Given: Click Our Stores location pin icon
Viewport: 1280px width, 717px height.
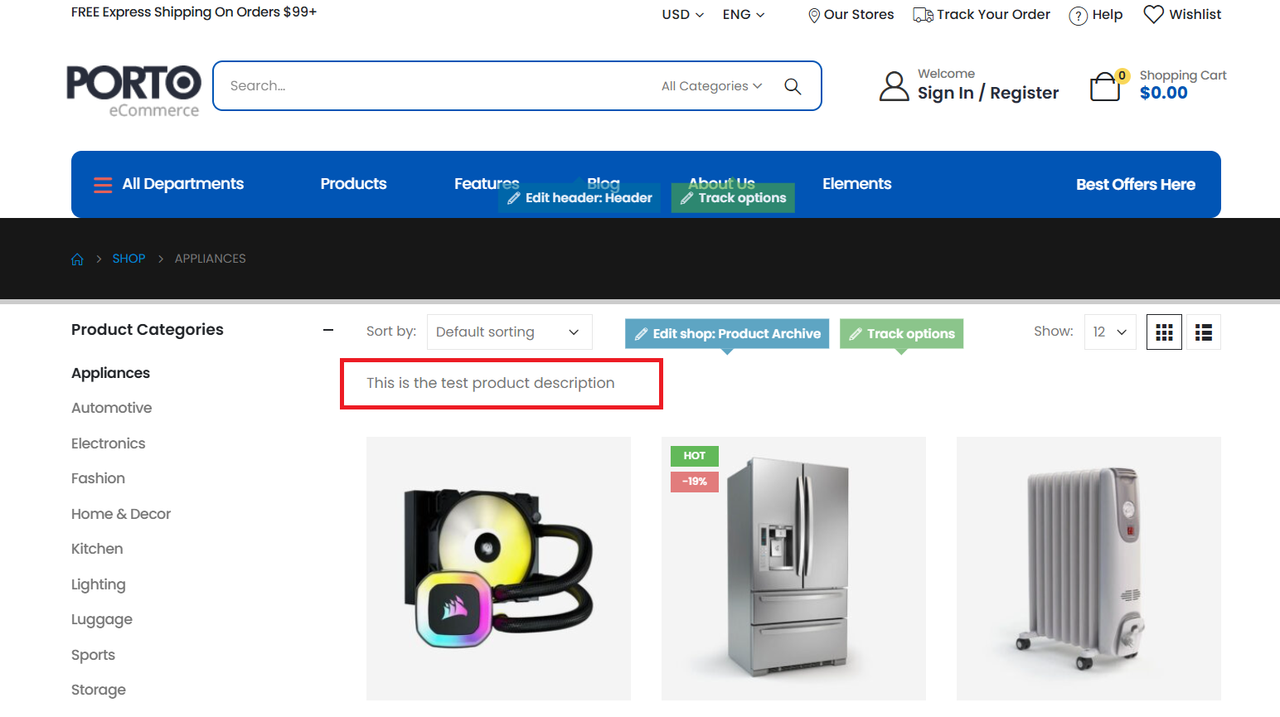Looking at the screenshot, I should coord(814,15).
